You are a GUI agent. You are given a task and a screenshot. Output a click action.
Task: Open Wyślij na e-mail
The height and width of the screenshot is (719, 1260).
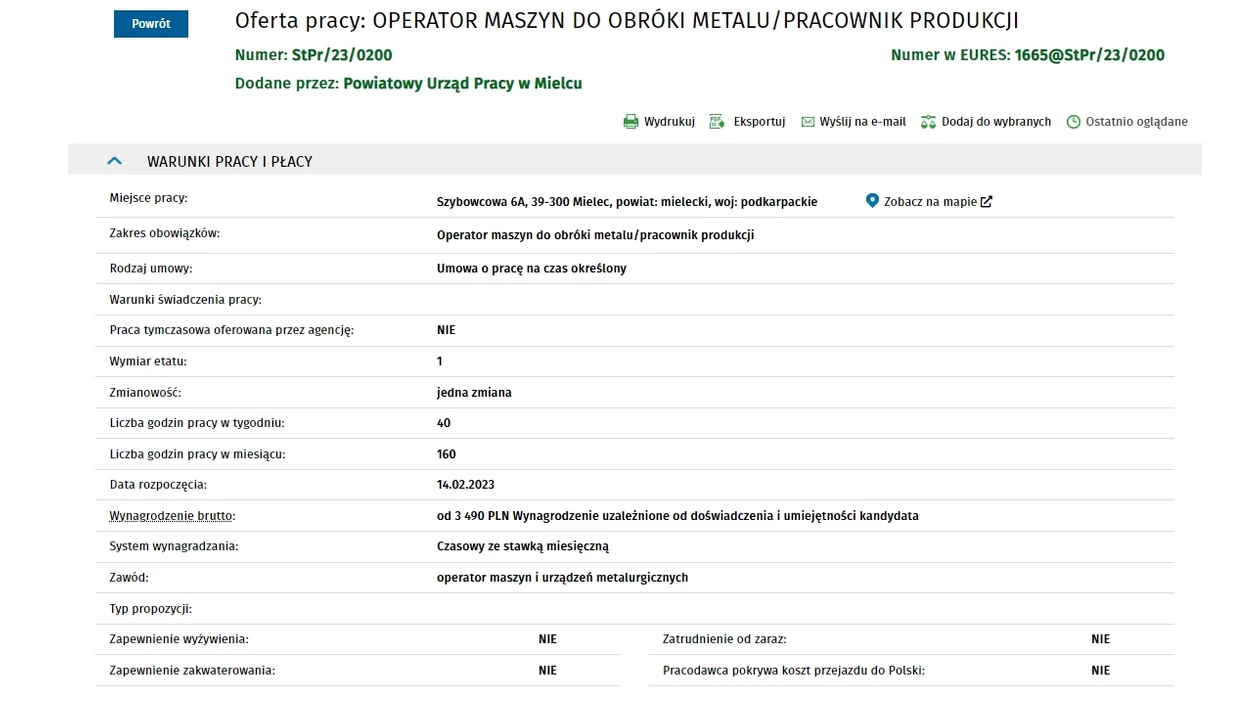[x=862, y=122]
